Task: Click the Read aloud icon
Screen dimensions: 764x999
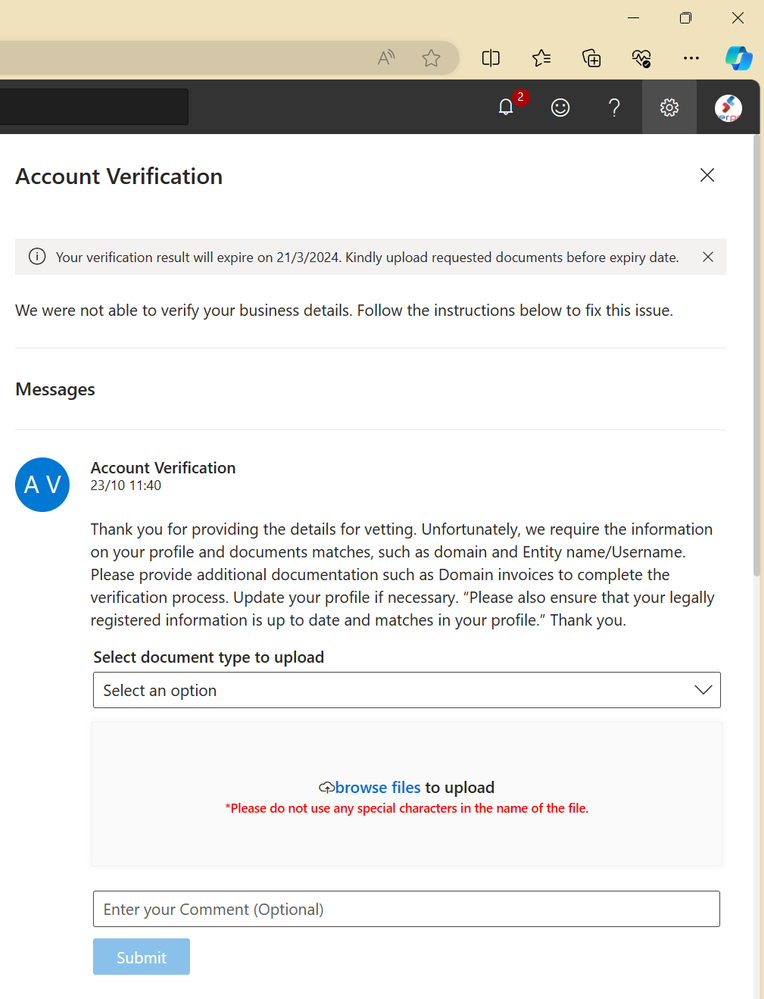Action: pyautogui.click(x=386, y=59)
